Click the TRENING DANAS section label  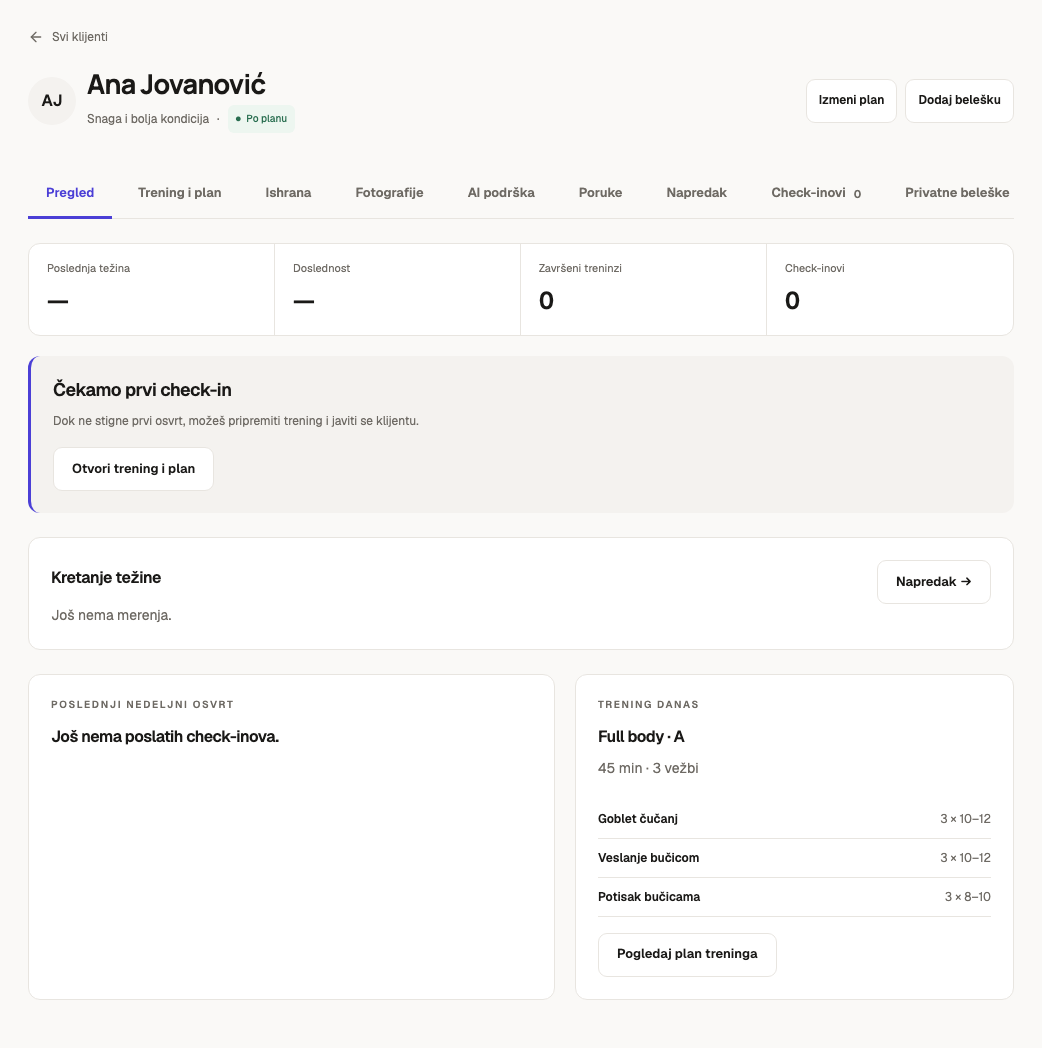(648, 704)
